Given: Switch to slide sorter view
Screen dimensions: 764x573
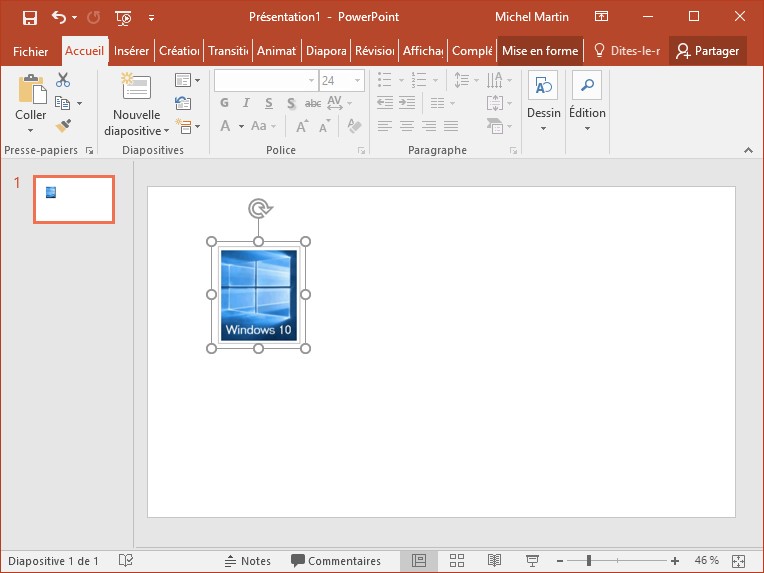Looking at the screenshot, I should tap(457, 561).
